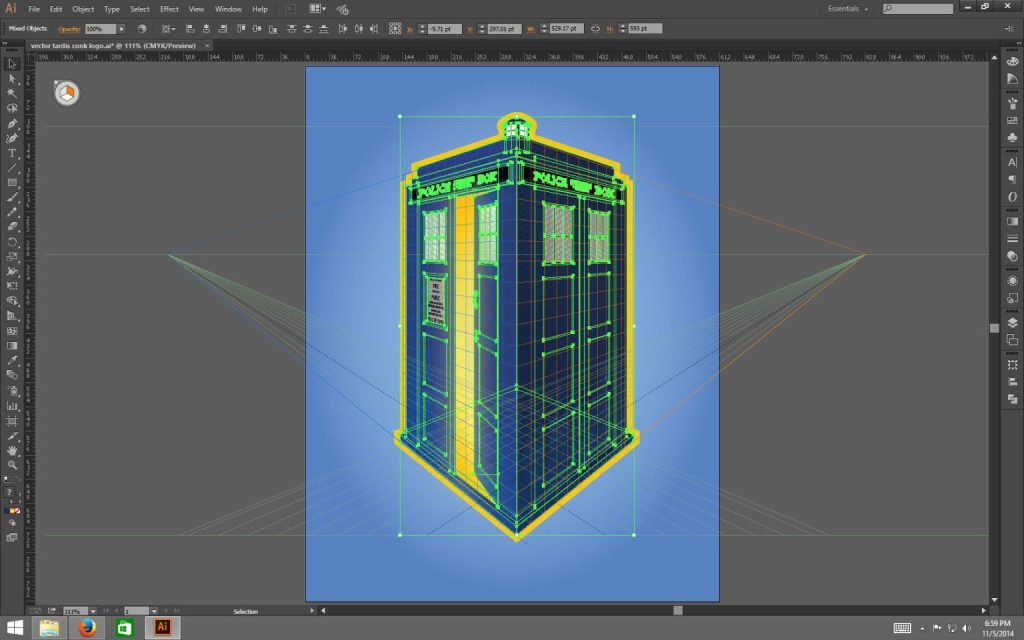
Task: Choose the Hand tool
Action: (x=12, y=450)
